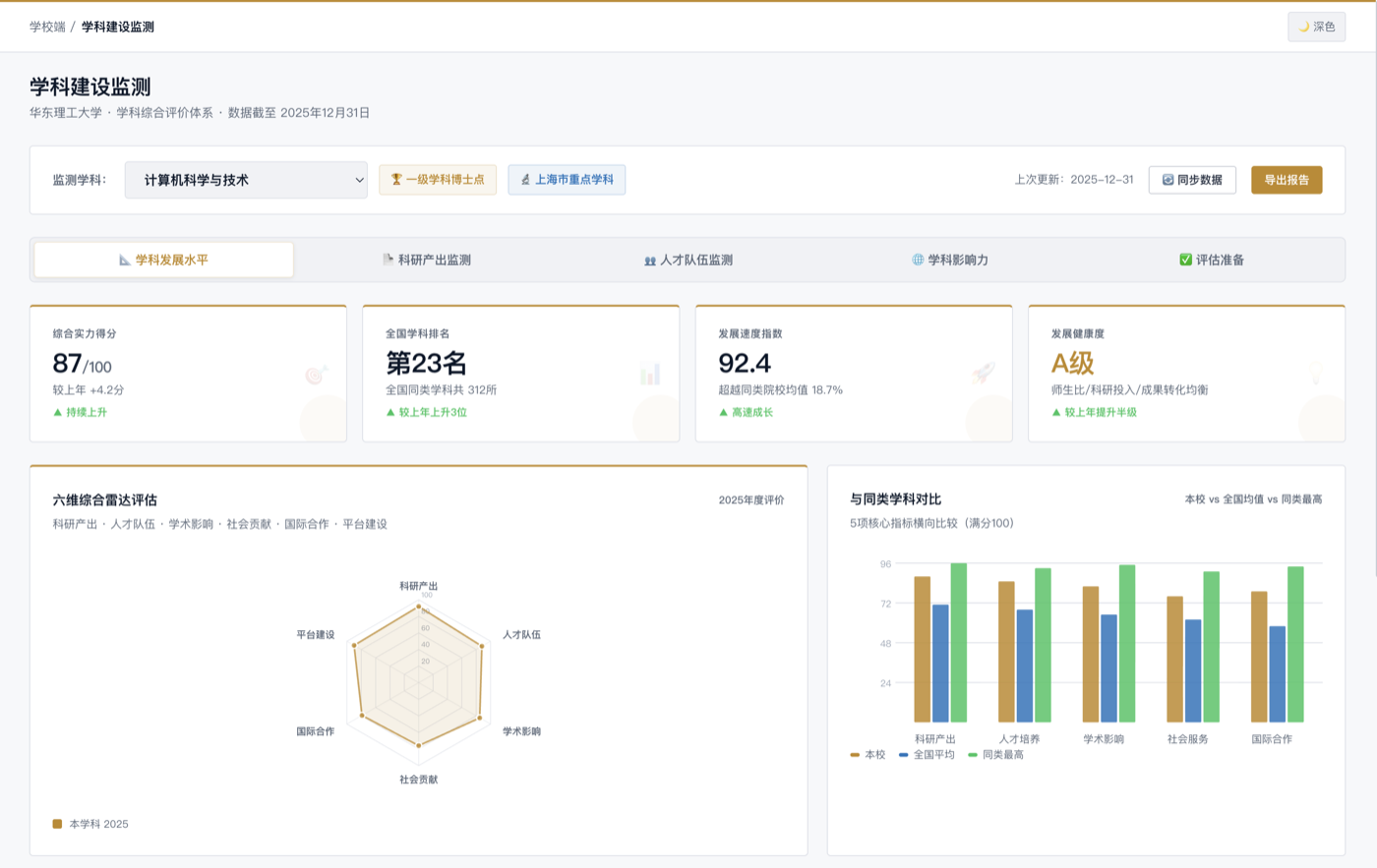Click the checkmark icon on 评估准备 tab
The width and height of the screenshot is (1377, 868).
tap(1185, 260)
